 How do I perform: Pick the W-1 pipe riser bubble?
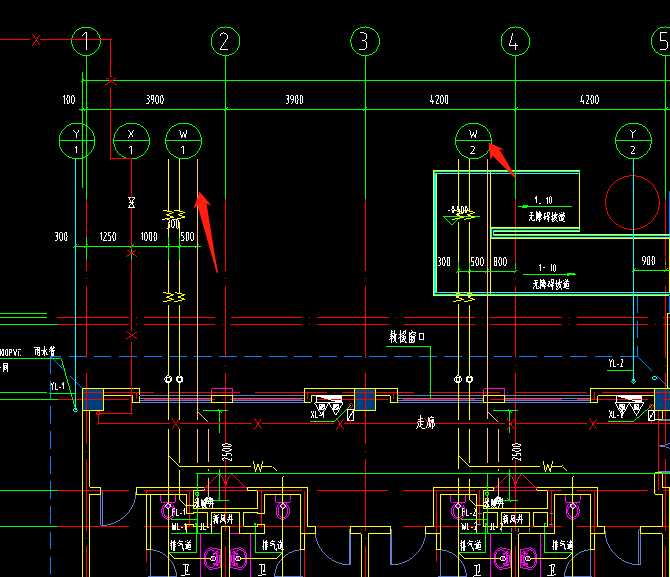tap(183, 141)
